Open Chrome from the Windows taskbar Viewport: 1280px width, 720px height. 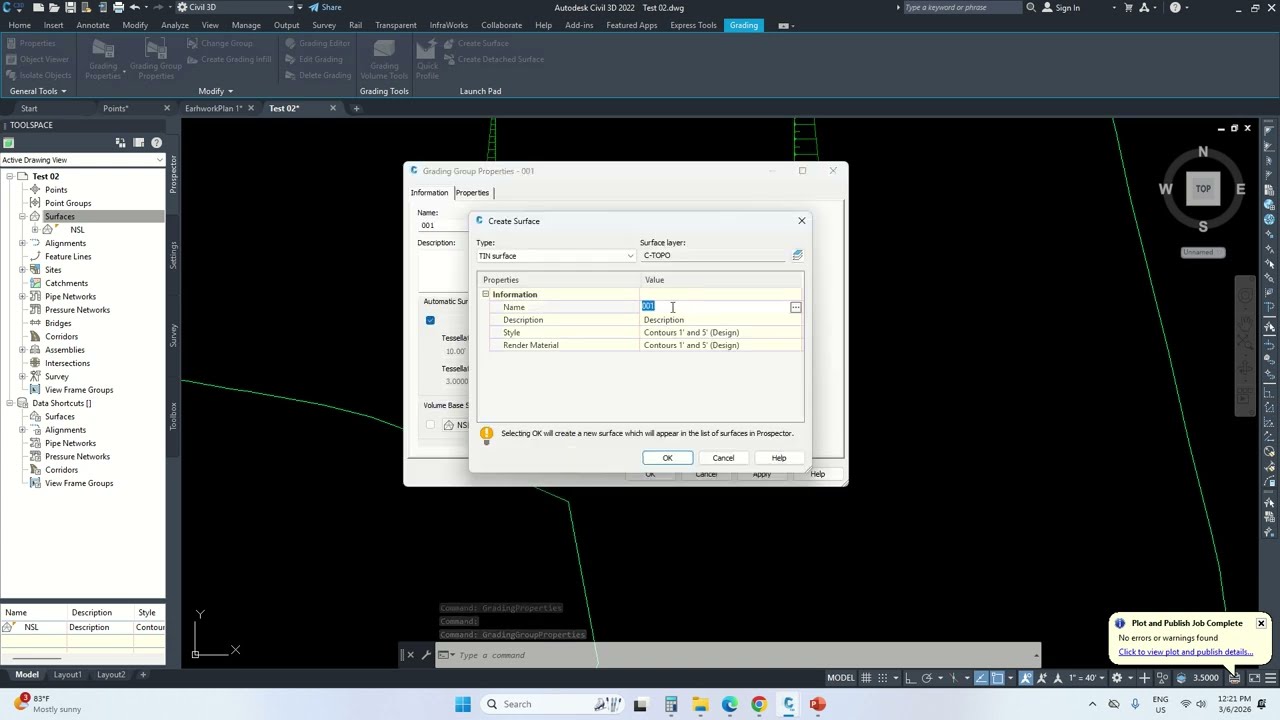(759, 704)
